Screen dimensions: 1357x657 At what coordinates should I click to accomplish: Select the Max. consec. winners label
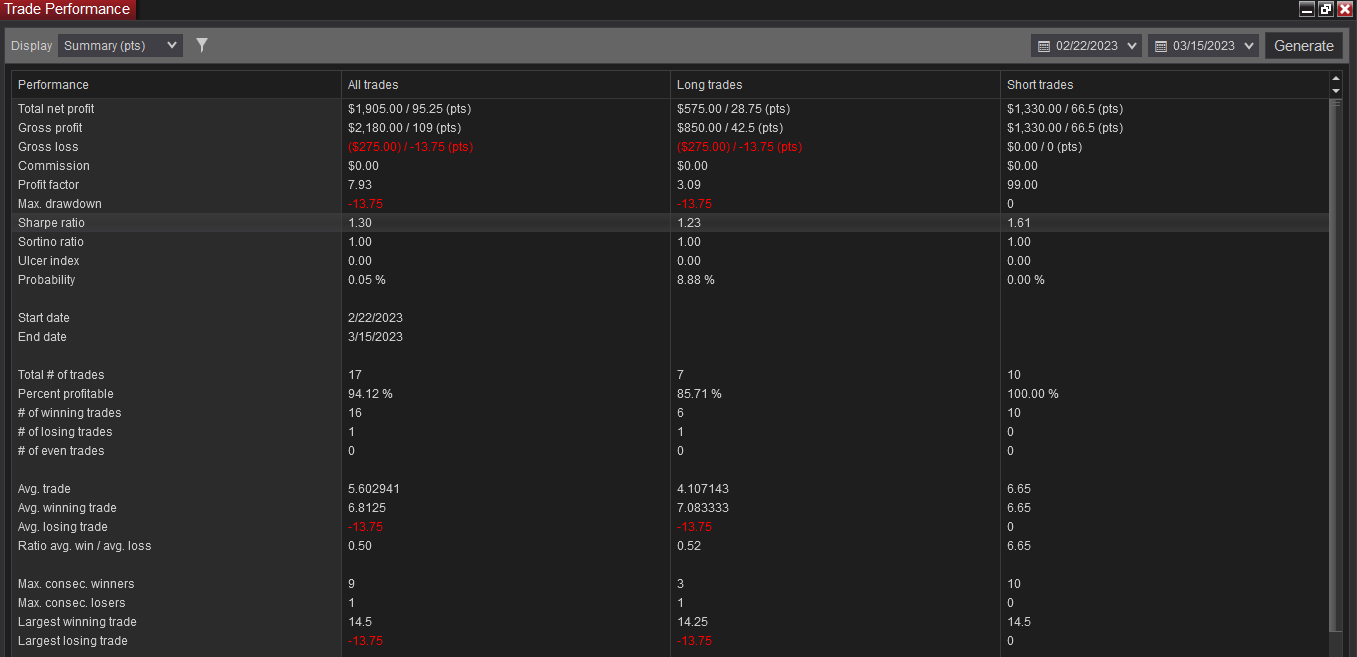[76, 584]
